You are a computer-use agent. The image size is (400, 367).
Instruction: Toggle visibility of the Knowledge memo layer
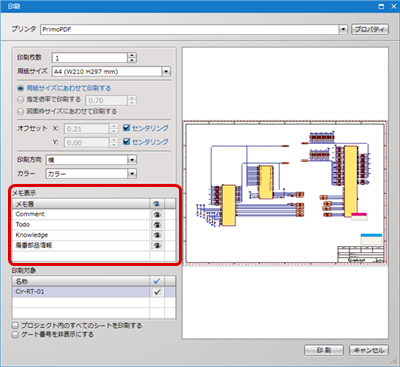pos(157,235)
